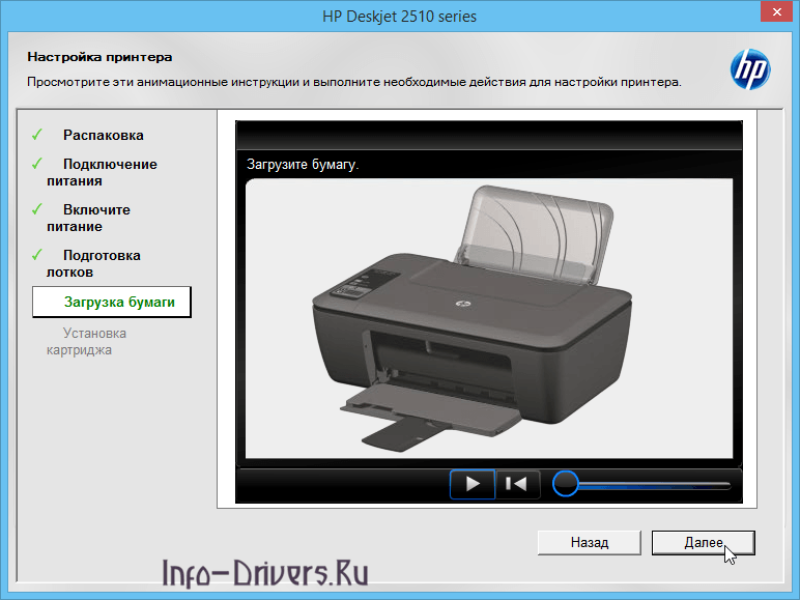This screenshot has width=800, height=600.
Task: Select the Подключение питания step
Action: [x=102, y=172]
